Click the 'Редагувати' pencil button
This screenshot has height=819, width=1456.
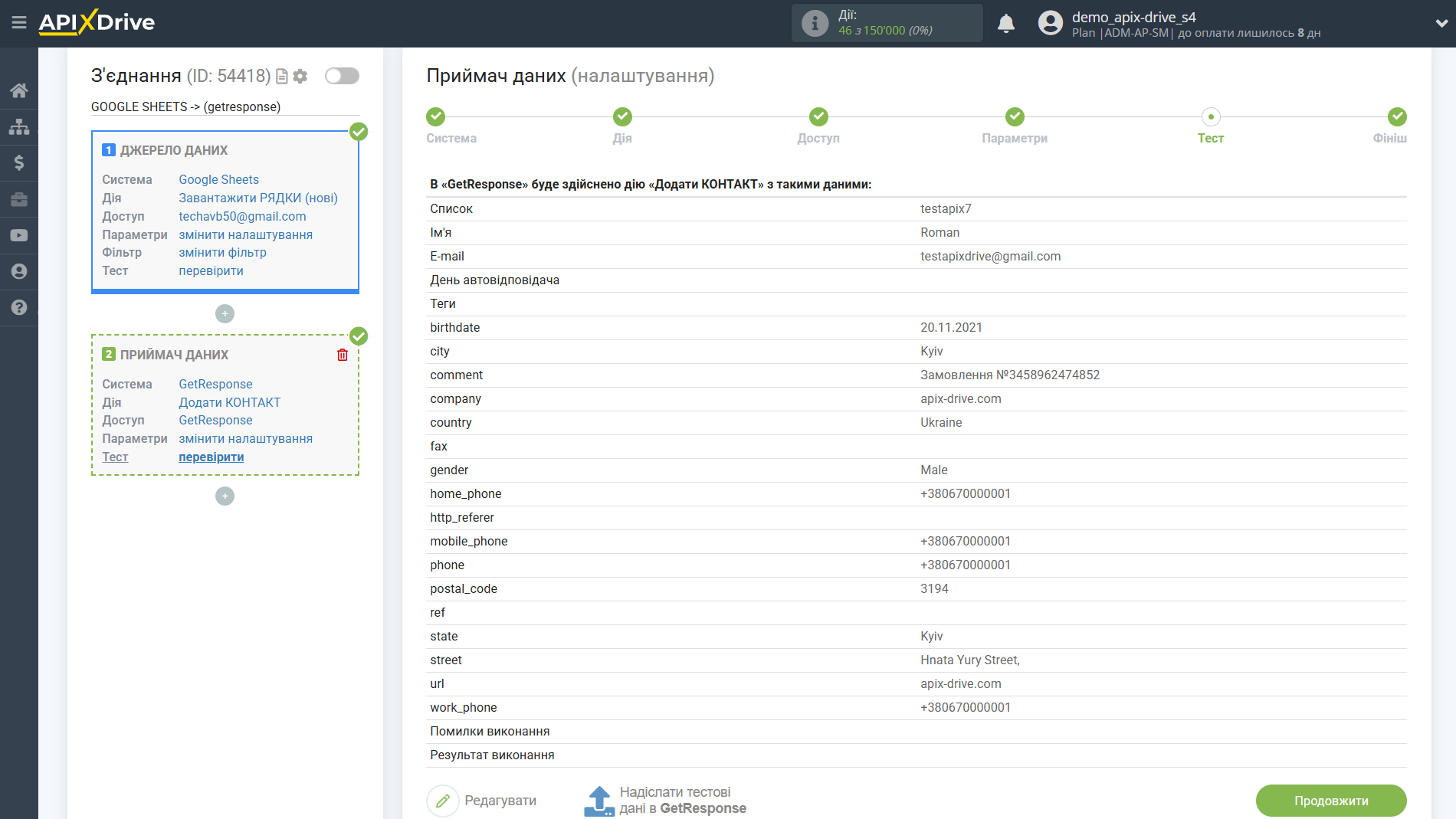[x=482, y=801]
